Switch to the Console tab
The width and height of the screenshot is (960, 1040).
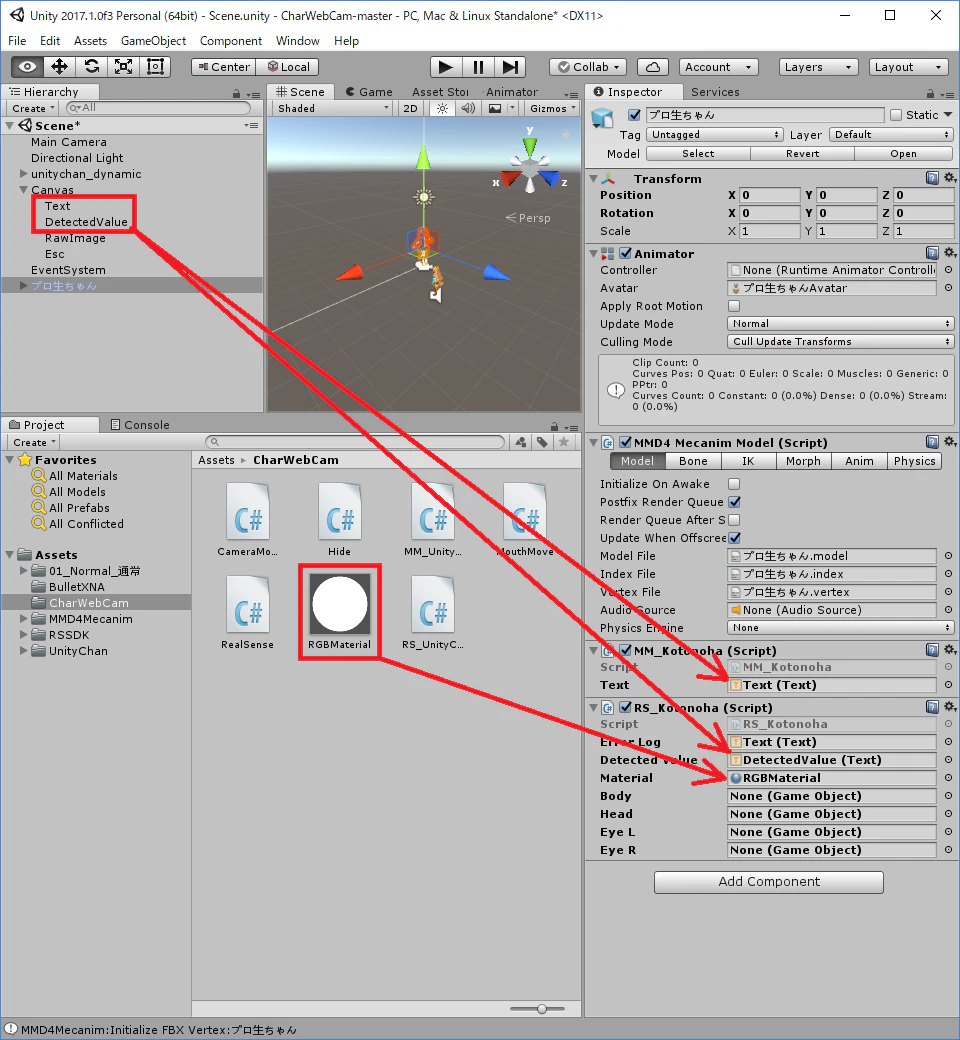coord(140,424)
